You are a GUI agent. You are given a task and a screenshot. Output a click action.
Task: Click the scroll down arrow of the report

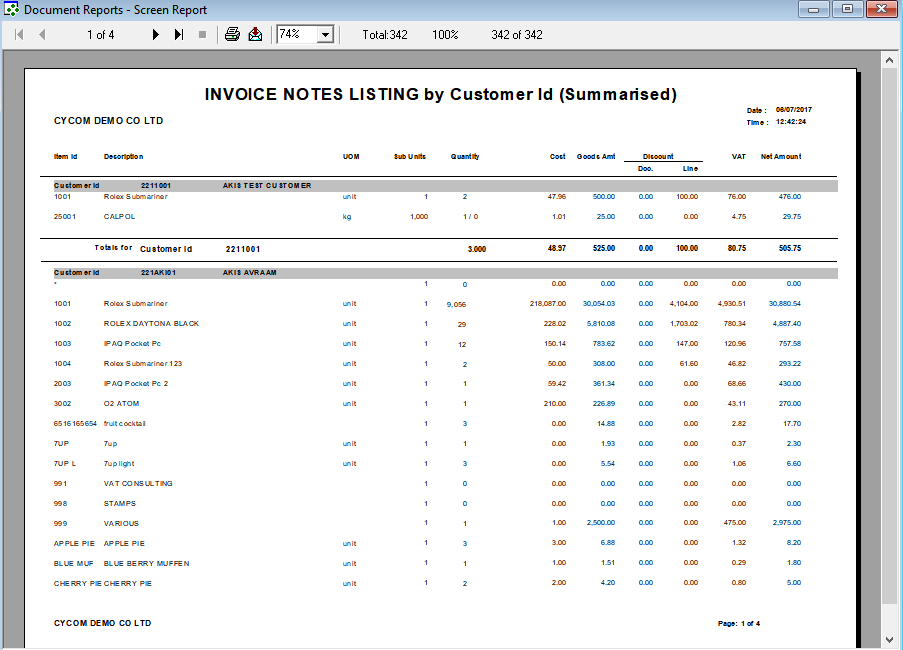(889, 640)
